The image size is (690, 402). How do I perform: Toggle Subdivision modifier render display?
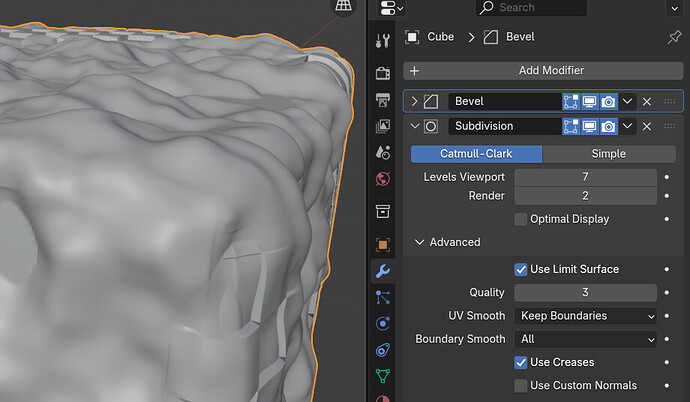[x=608, y=127]
